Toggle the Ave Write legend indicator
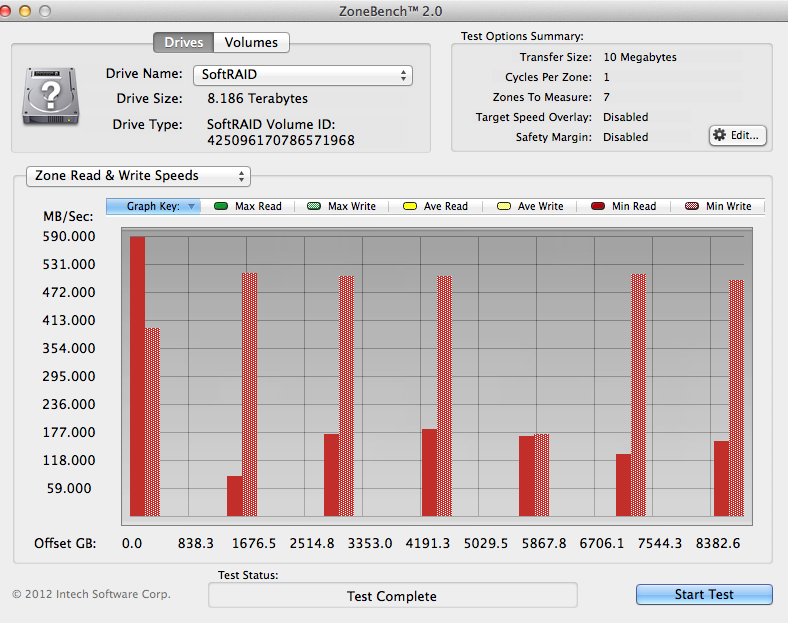 point(503,206)
